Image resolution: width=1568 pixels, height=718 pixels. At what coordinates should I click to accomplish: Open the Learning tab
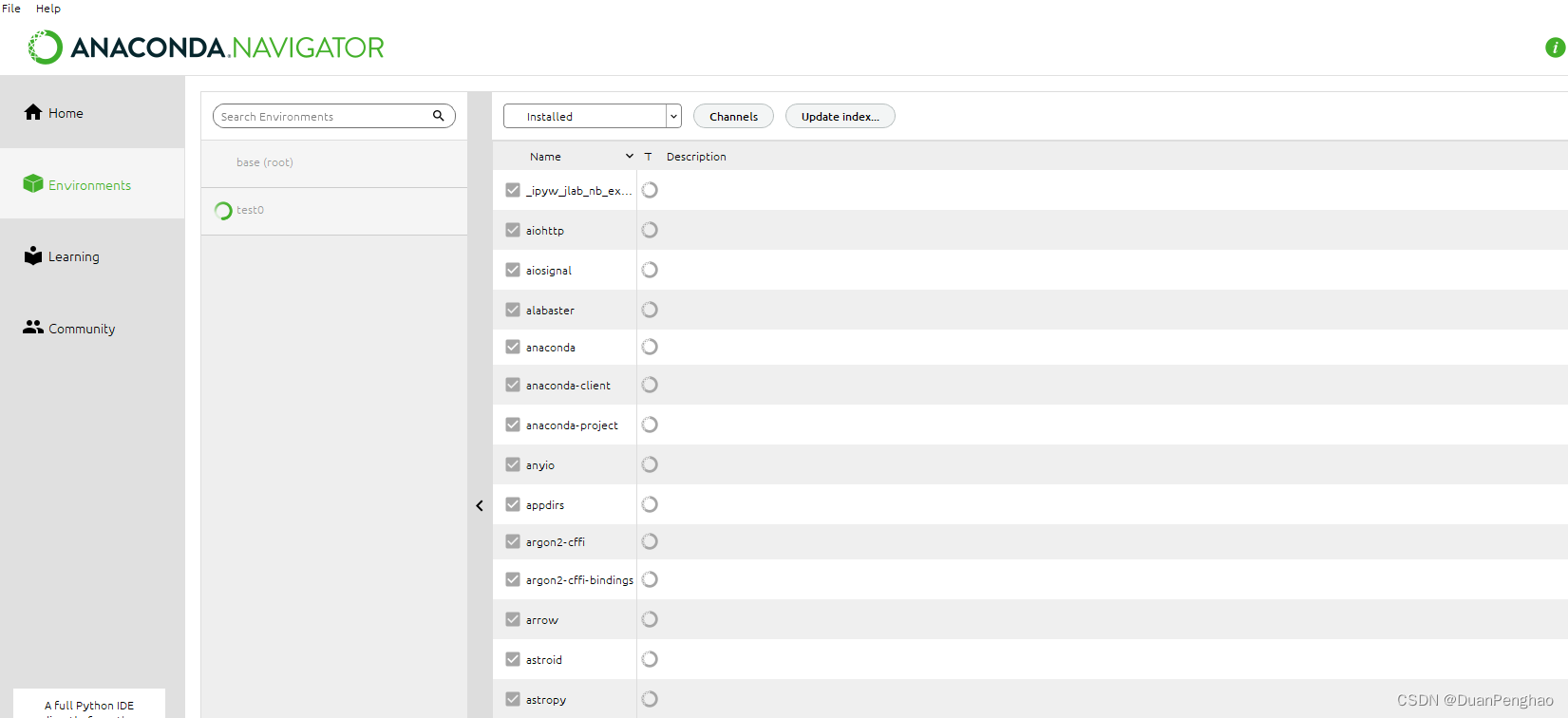click(x=92, y=256)
